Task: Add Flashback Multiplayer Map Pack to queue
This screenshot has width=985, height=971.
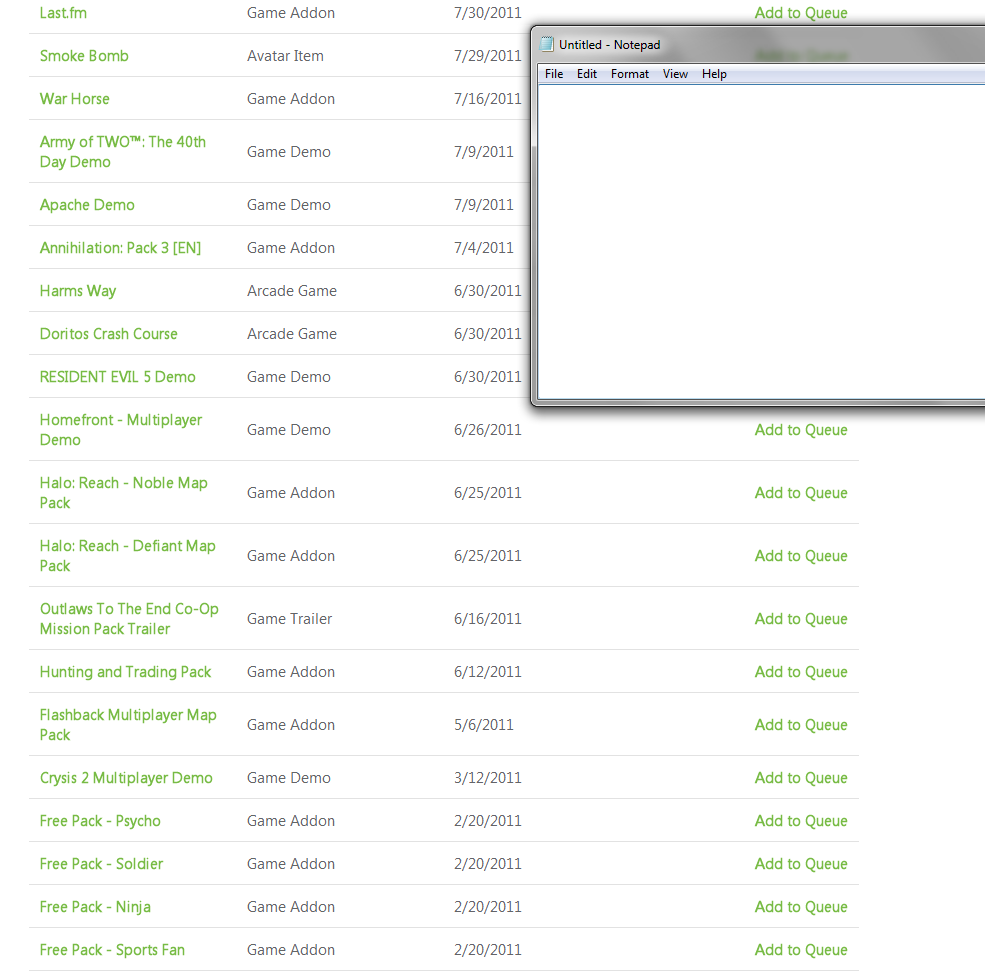Action: (801, 725)
